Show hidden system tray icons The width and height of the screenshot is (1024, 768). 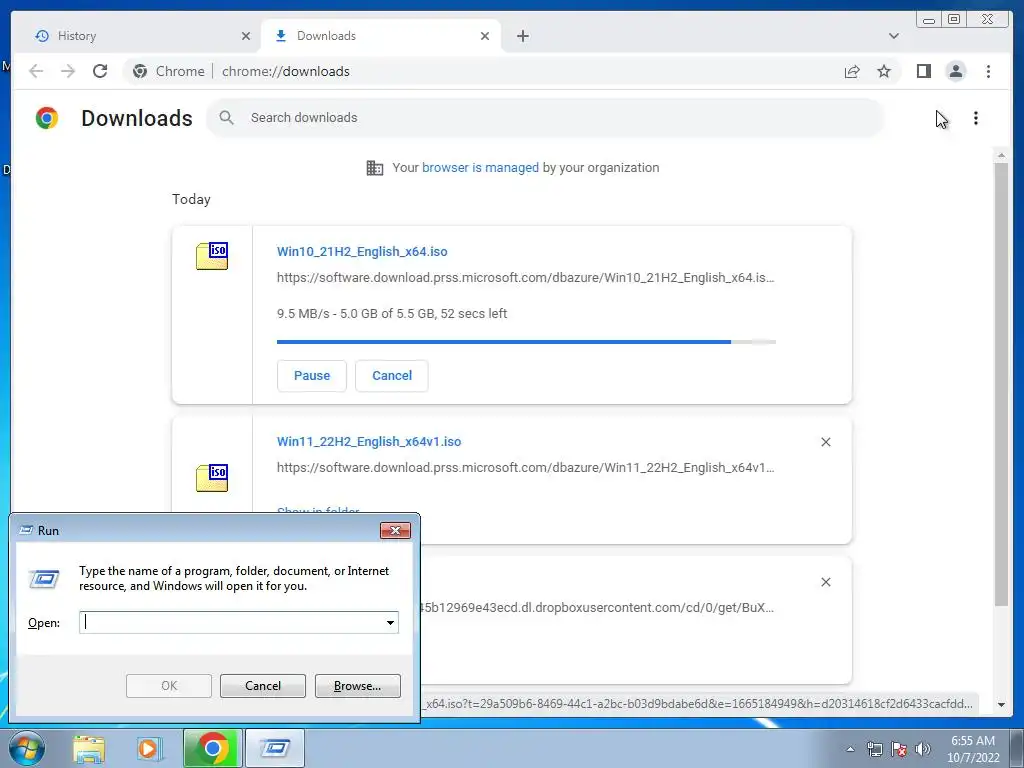coord(850,749)
